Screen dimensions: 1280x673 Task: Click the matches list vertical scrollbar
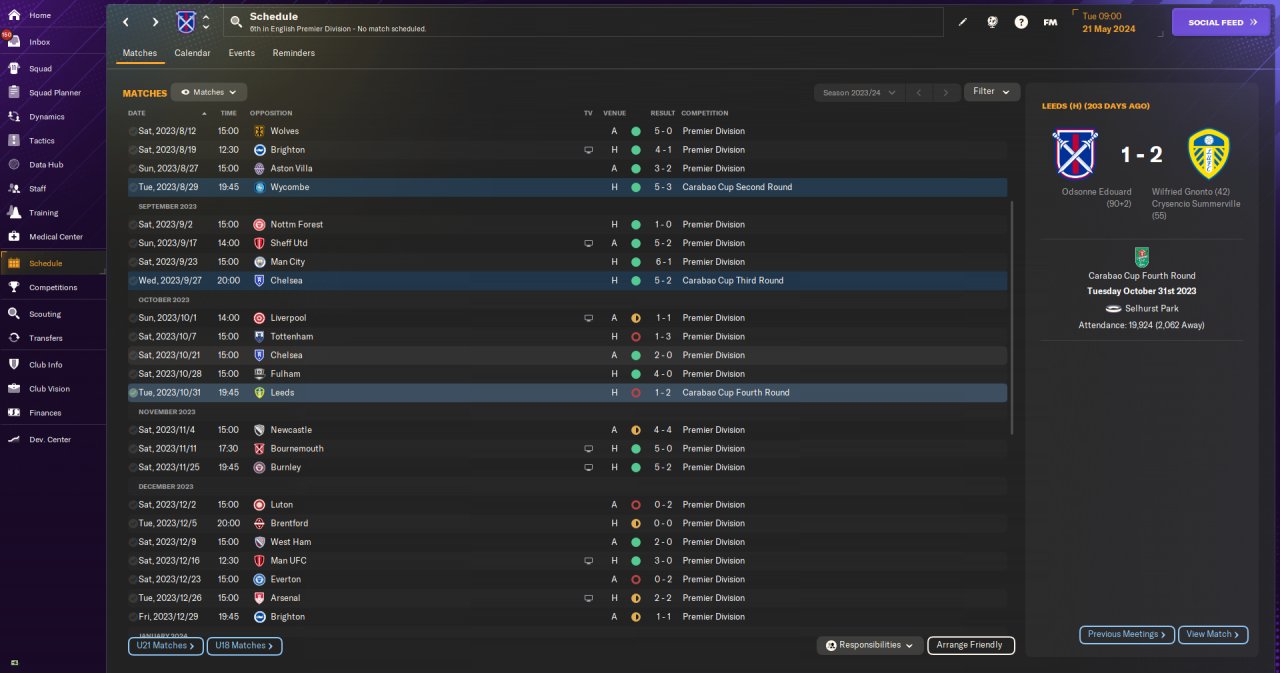click(x=1013, y=318)
